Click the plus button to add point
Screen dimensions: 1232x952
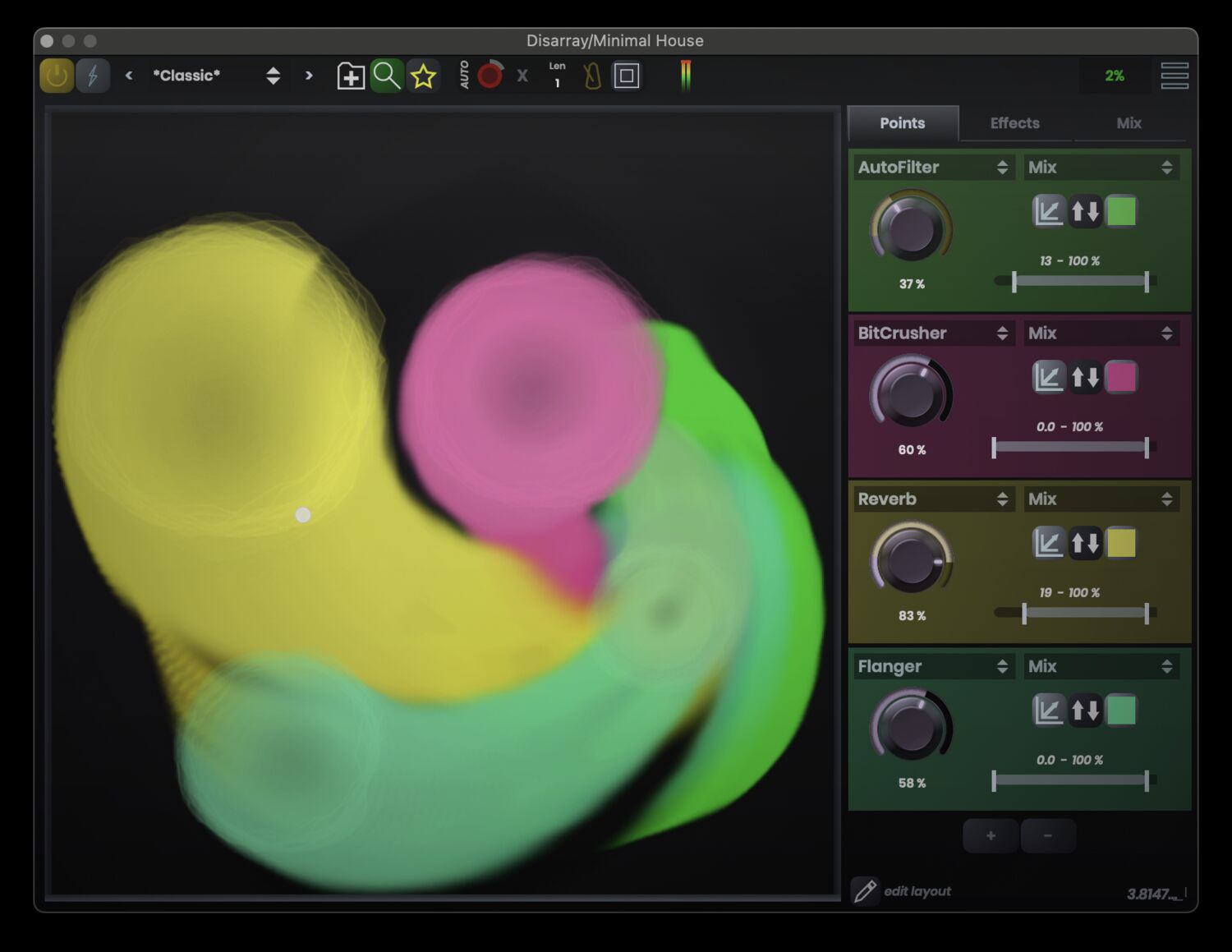pos(991,836)
